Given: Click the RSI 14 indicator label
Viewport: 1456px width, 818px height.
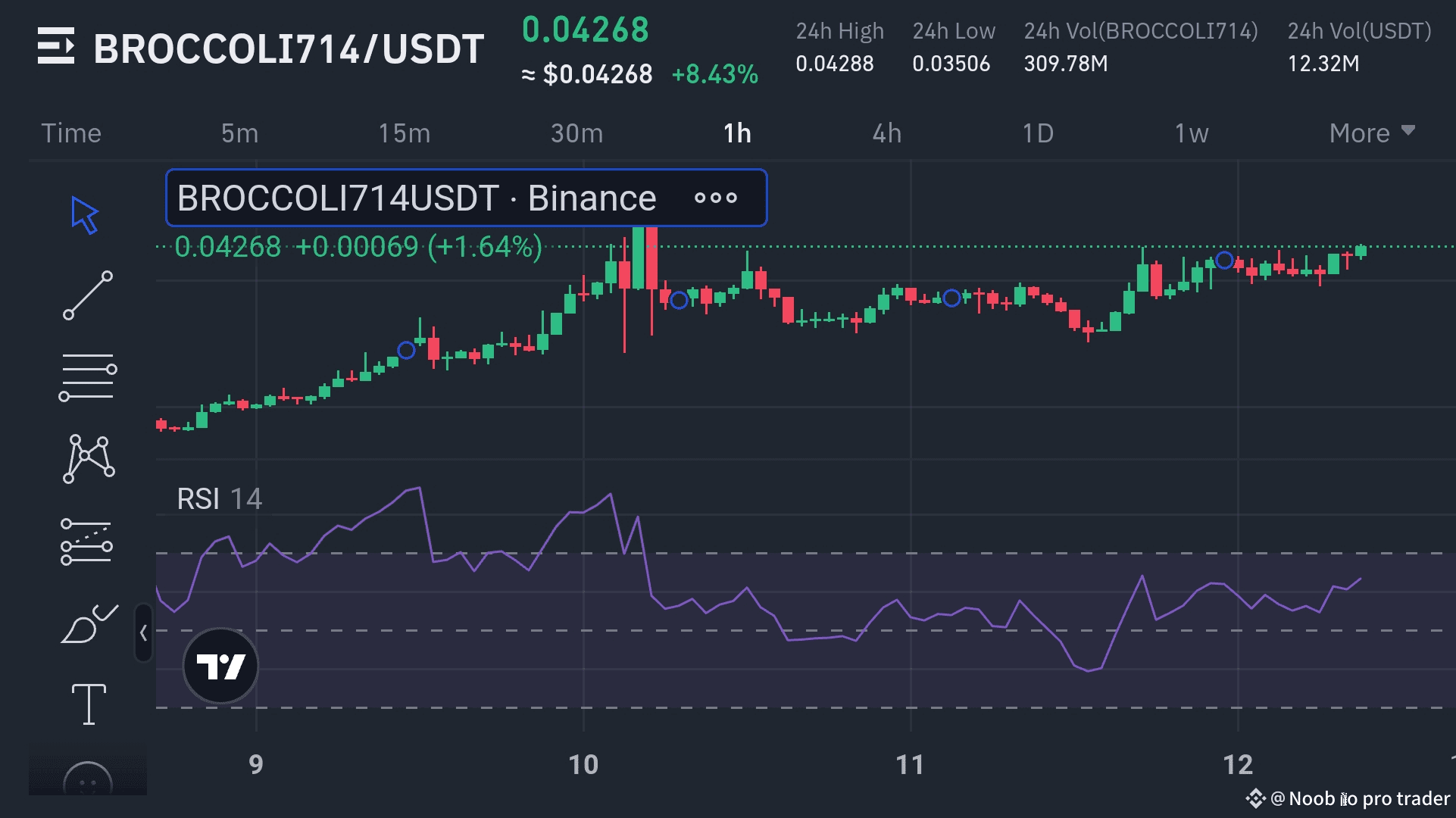Looking at the screenshot, I should [x=219, y=499].
